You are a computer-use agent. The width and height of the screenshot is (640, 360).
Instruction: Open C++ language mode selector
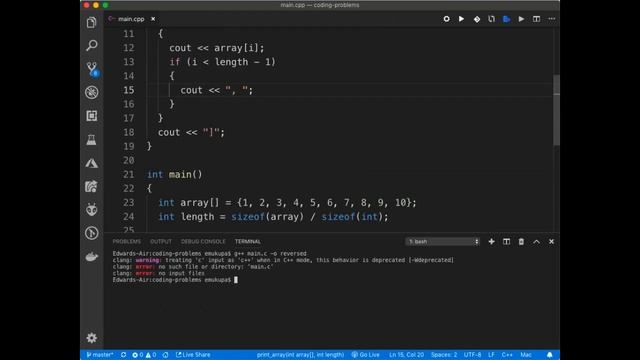pos(507,355)
